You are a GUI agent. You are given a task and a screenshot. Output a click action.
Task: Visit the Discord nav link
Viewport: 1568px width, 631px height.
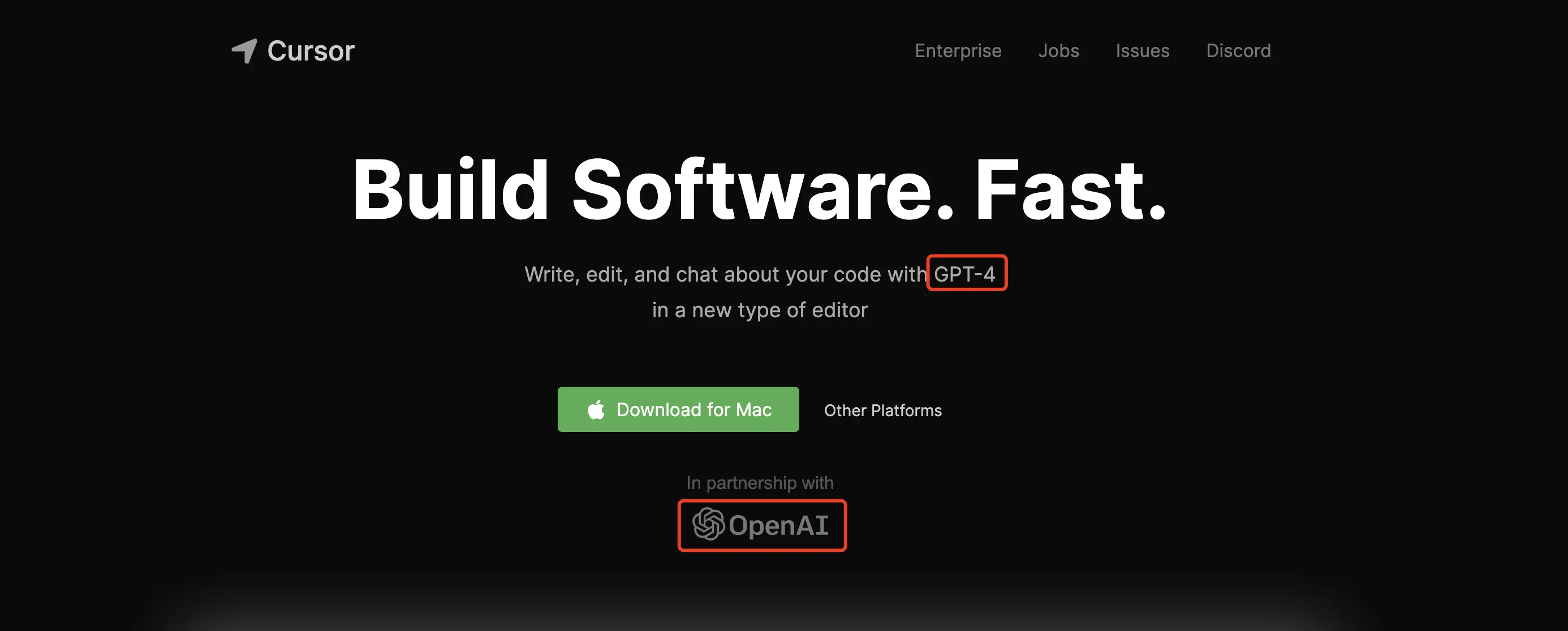pos(1238,50)
